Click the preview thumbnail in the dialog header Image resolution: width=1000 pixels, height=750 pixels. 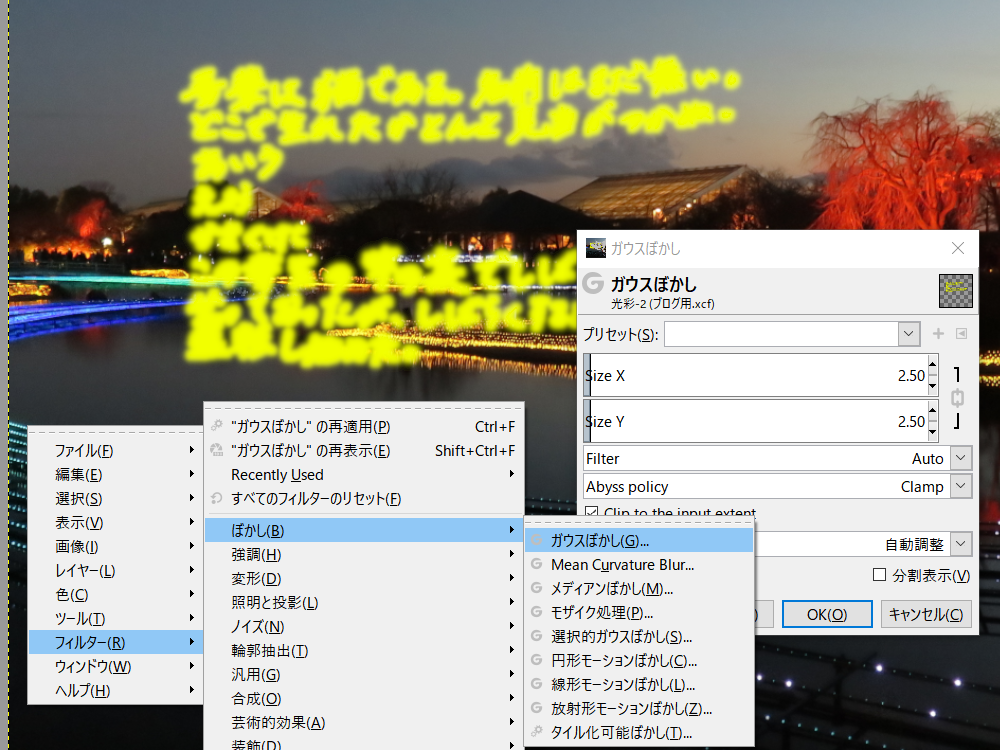pos(957,290)
